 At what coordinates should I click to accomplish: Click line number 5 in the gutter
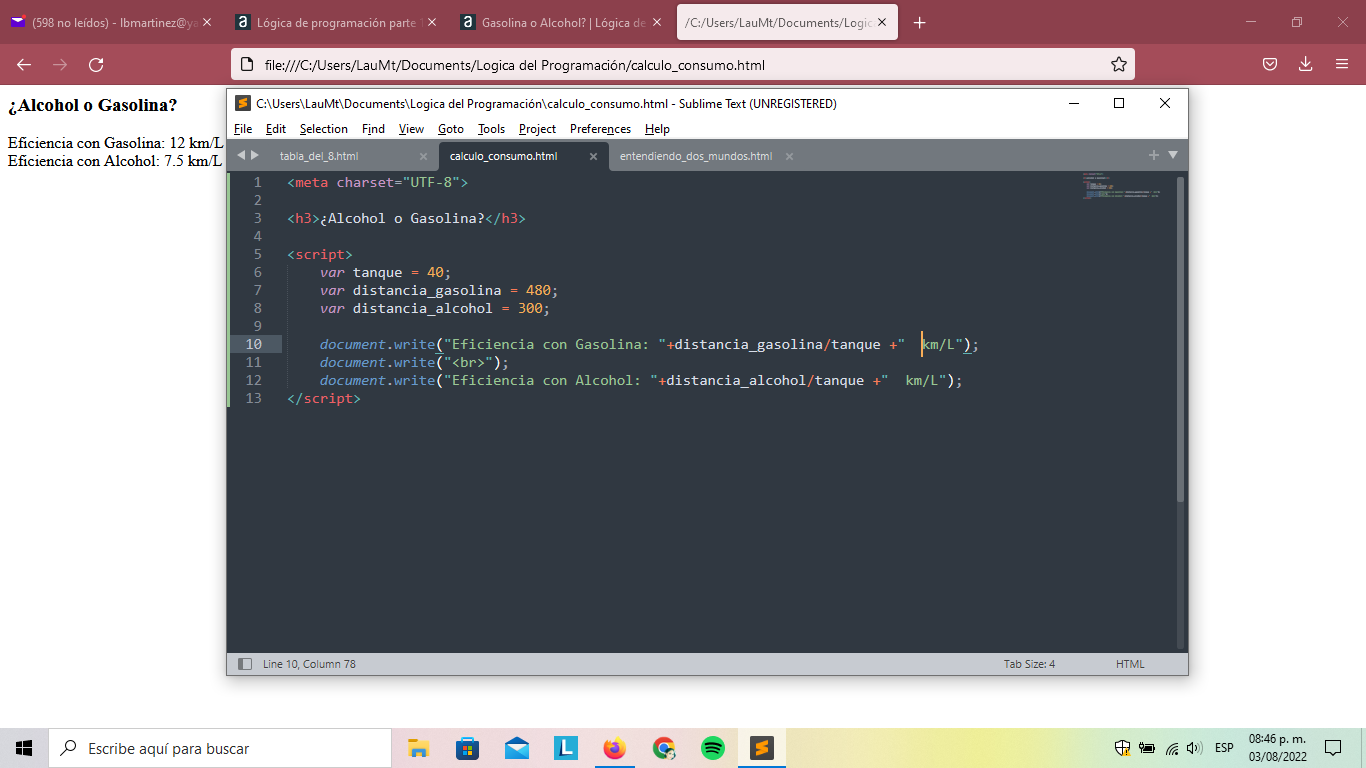(x=257, y=254)
